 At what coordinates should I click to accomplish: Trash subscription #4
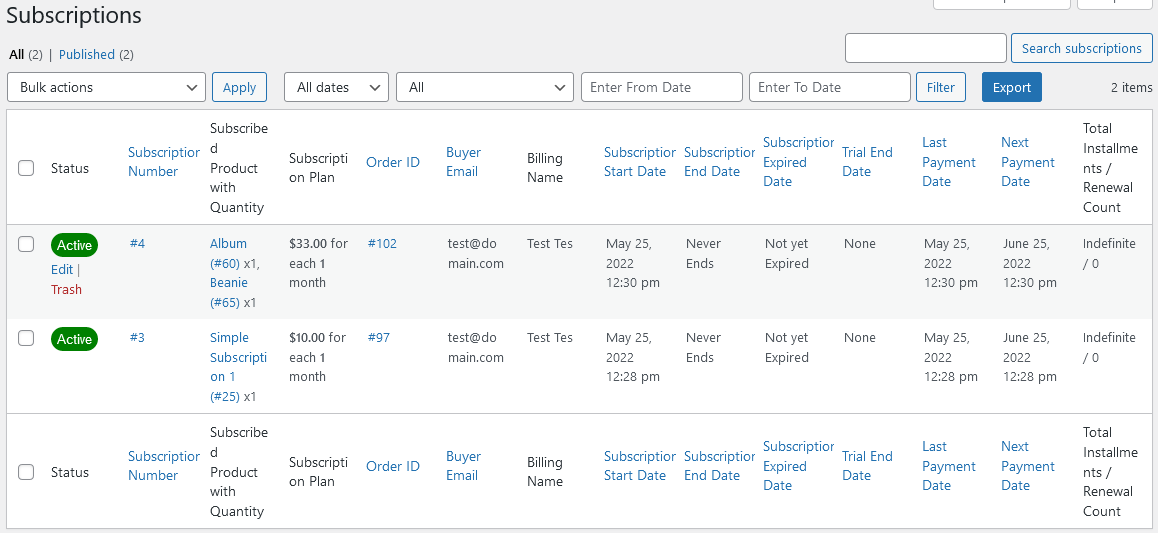pyautogui.click(x=66, y=289)
